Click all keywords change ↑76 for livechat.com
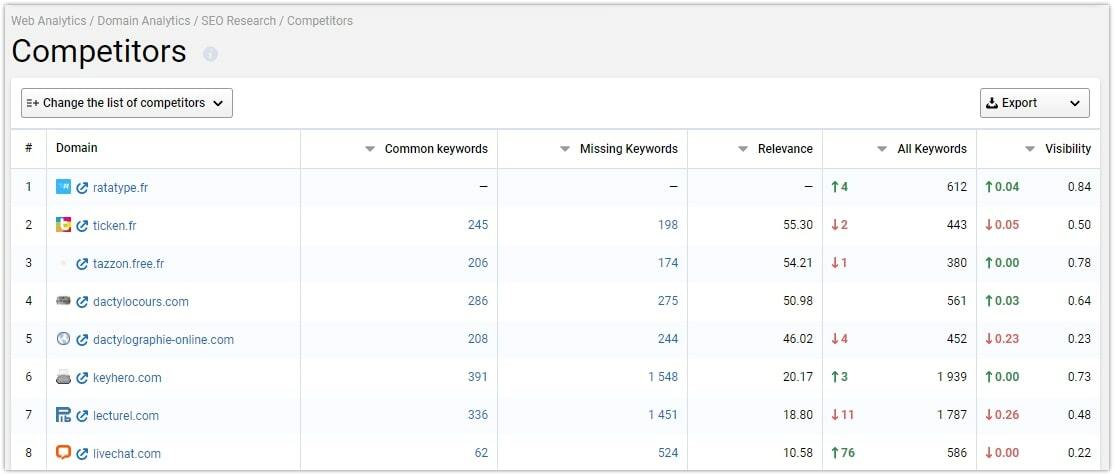1114x475 pixels. pyautogui.click(x=843, y=453)
